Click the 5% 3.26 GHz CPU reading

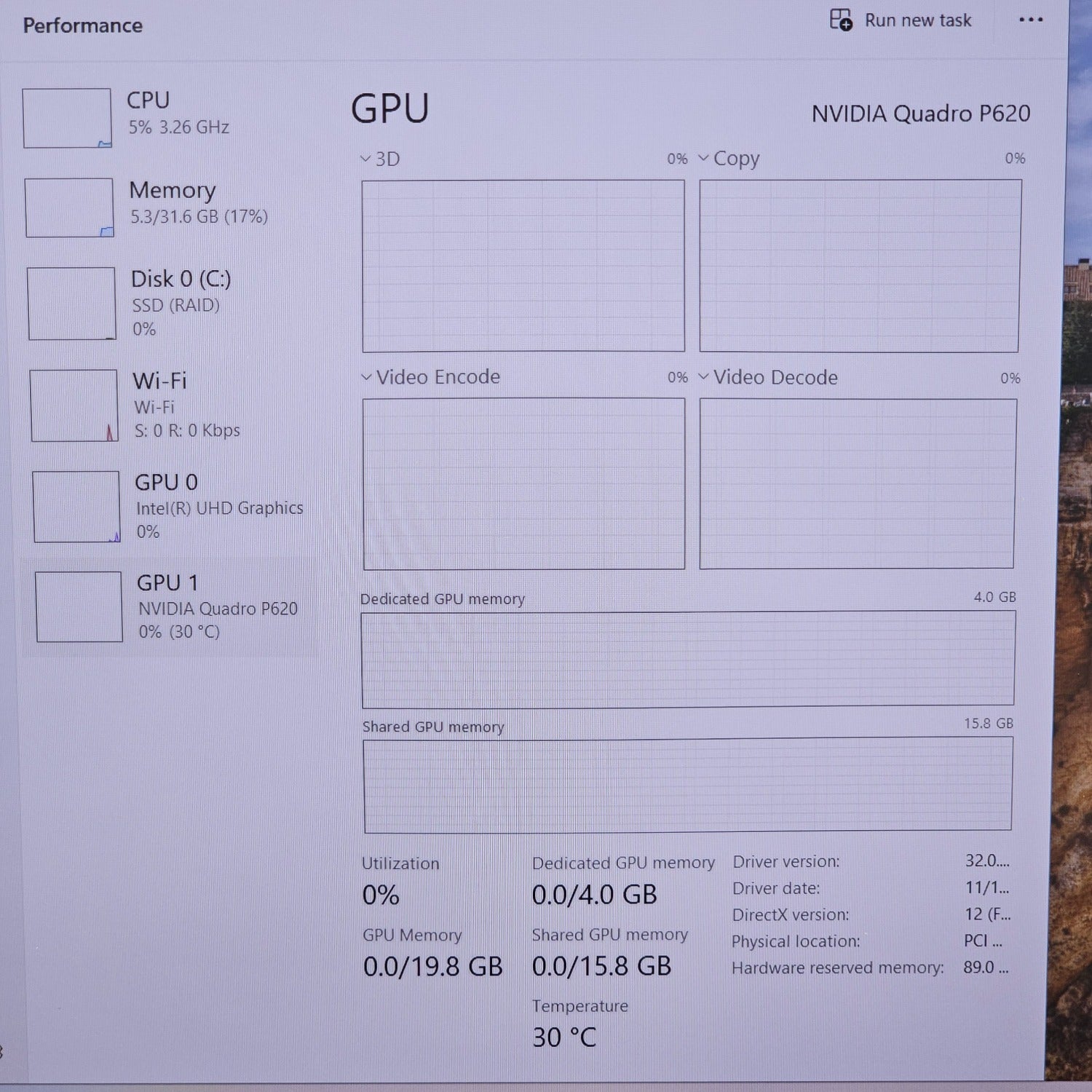(179, 127)
